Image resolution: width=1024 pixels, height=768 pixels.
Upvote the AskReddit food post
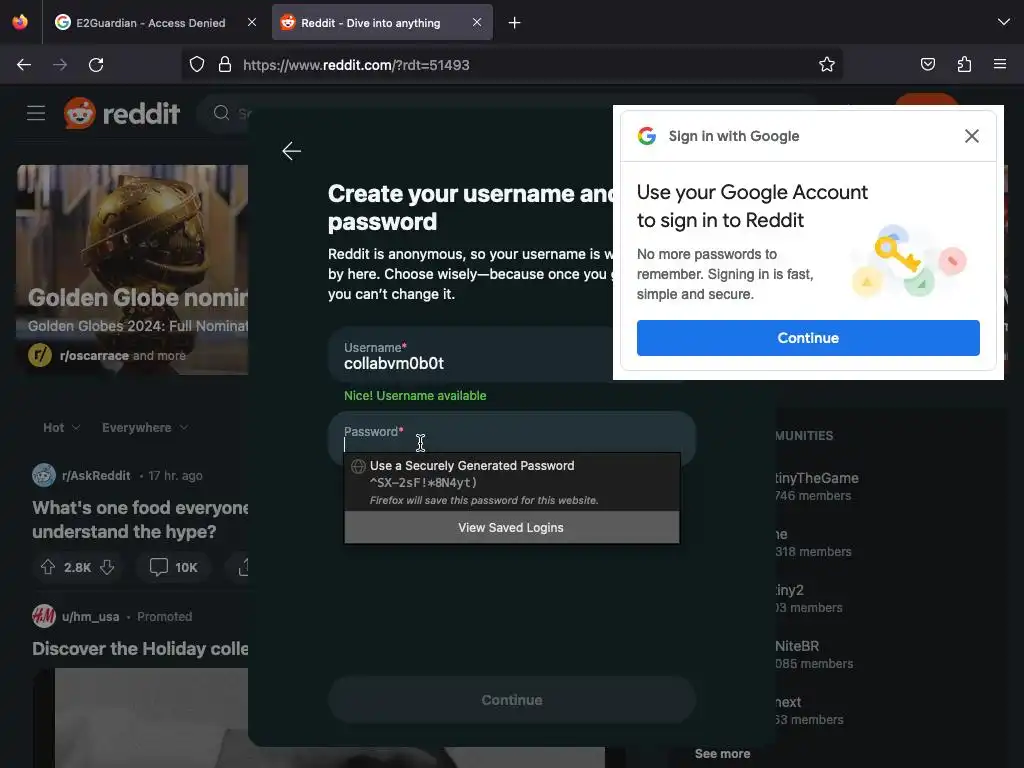coord(48,567)
